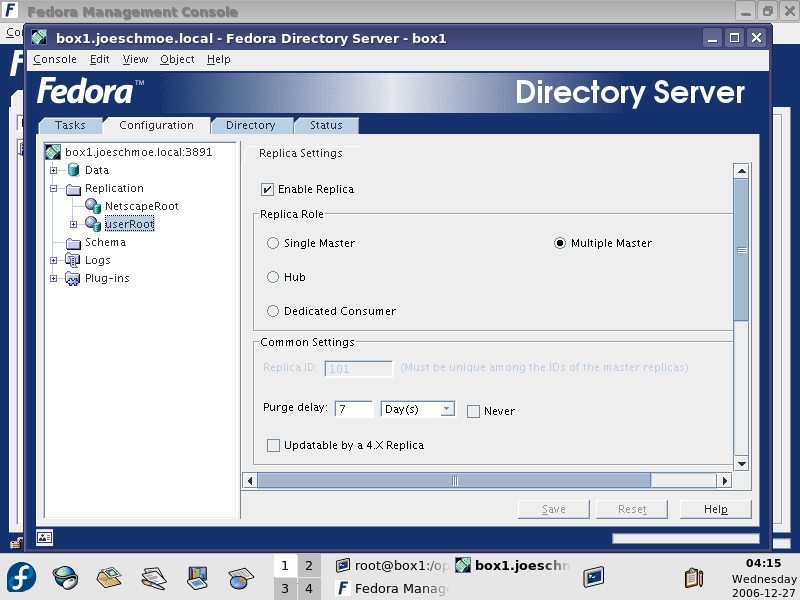The width and height of the screenshot is (800, 600).
Task: Click the Help button
Action: pyautogui.click(x=715, y=509)
